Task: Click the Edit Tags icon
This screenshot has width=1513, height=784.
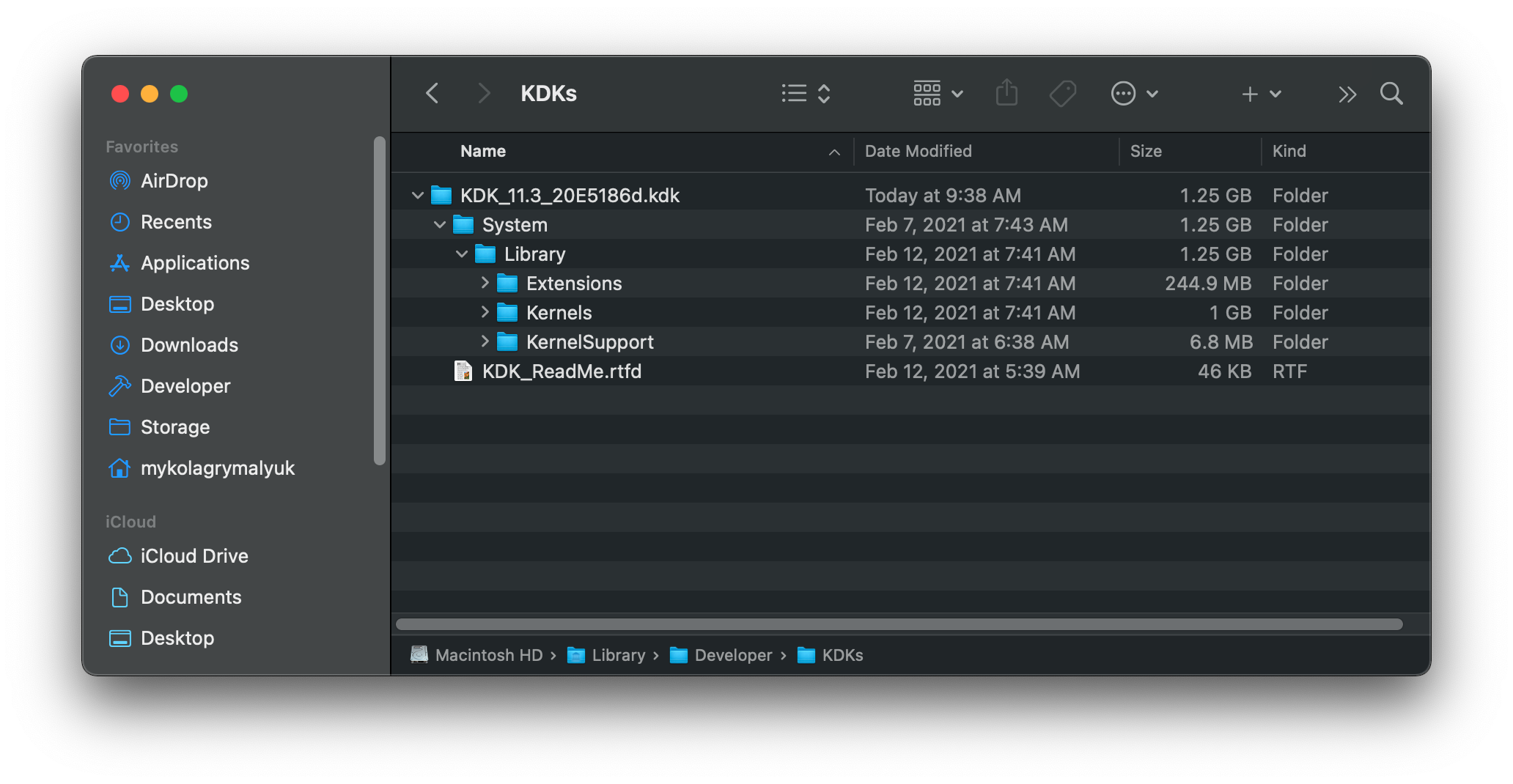Action: coord(1062,94)
